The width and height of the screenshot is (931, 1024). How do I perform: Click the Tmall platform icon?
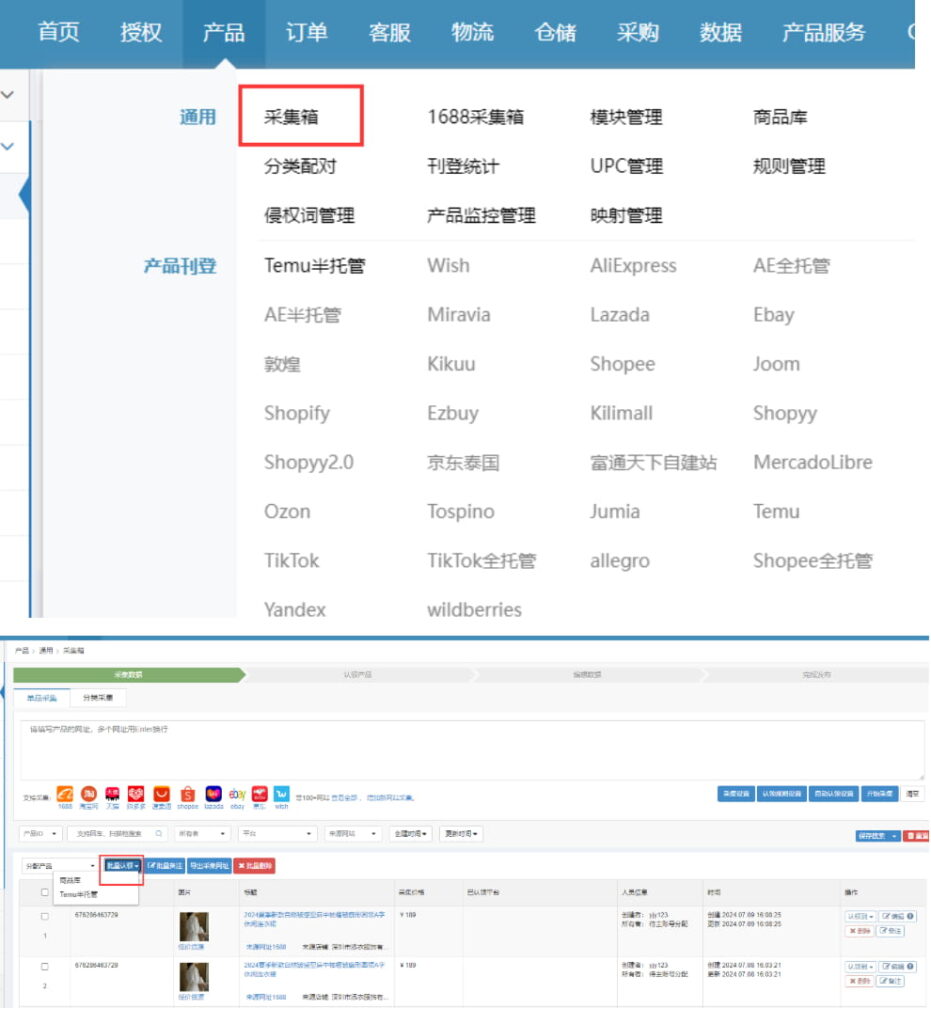(113, 793)
